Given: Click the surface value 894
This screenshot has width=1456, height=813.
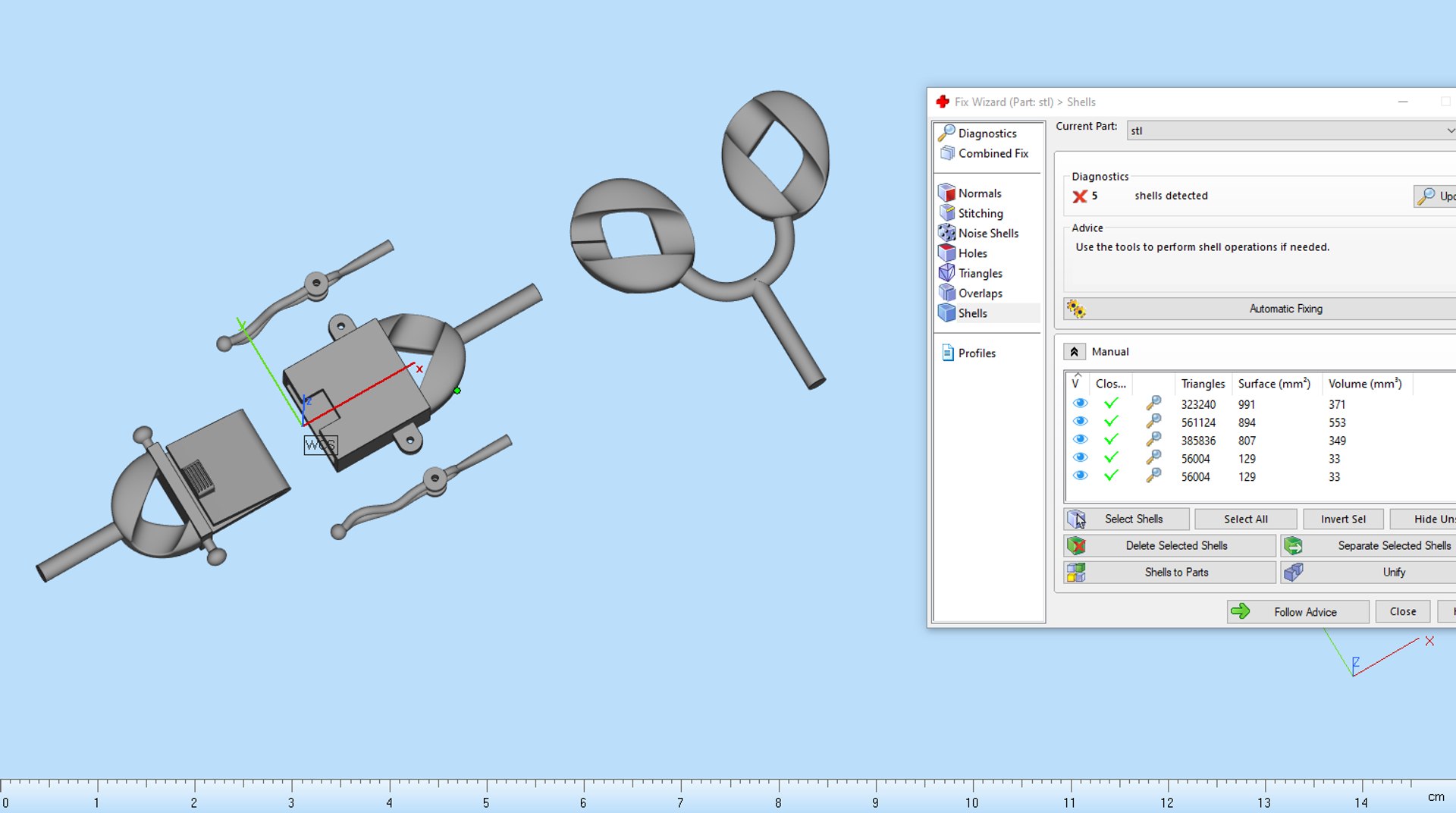Looking at the screenshot, I should coord(1247,422).
